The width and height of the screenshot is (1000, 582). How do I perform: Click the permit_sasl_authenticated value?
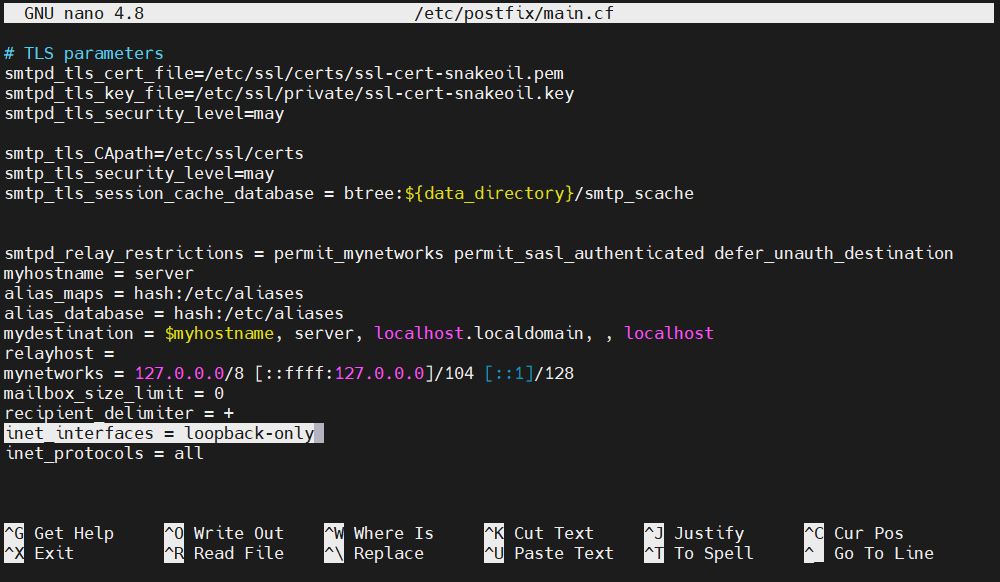pyautogui.click(x=579, y=253)
